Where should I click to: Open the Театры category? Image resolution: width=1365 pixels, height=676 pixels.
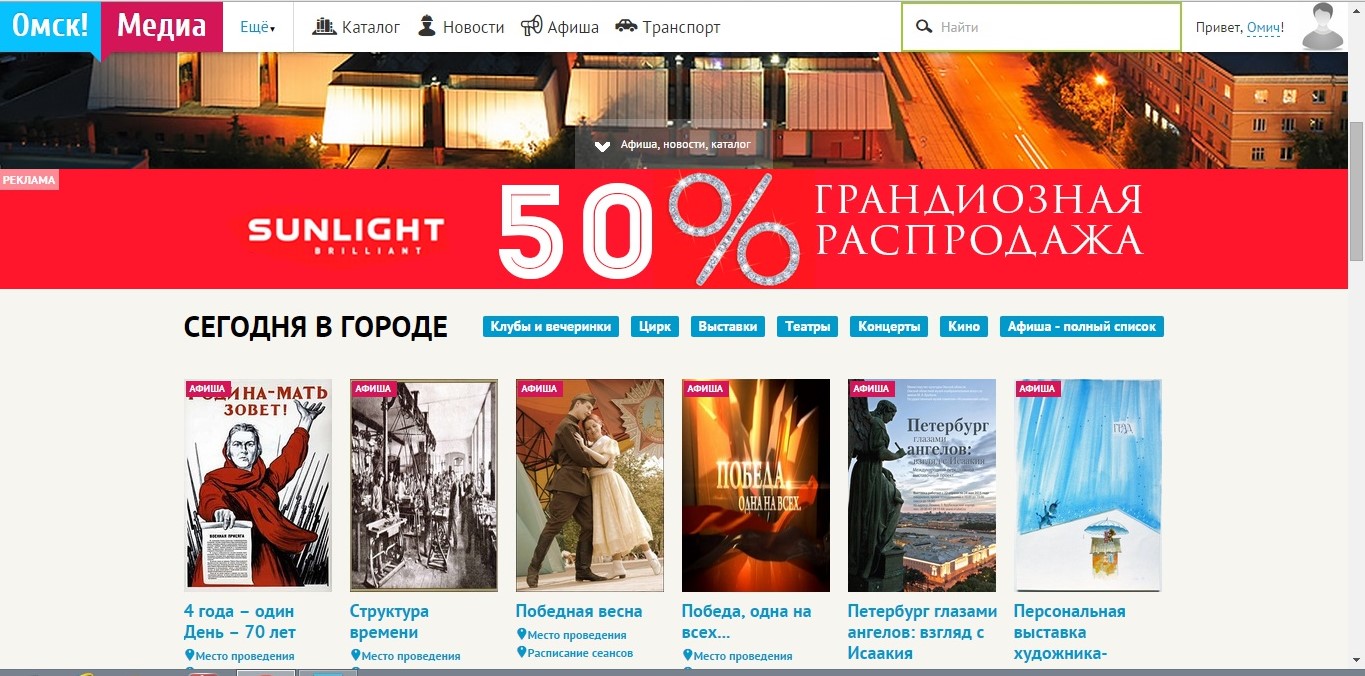click(807, 327)
